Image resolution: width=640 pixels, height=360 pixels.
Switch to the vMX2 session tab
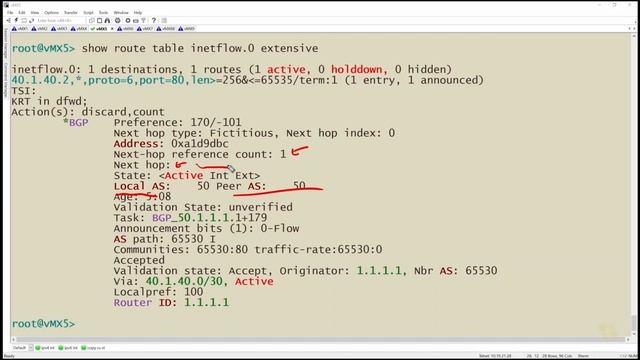click(x=39, y=29)
